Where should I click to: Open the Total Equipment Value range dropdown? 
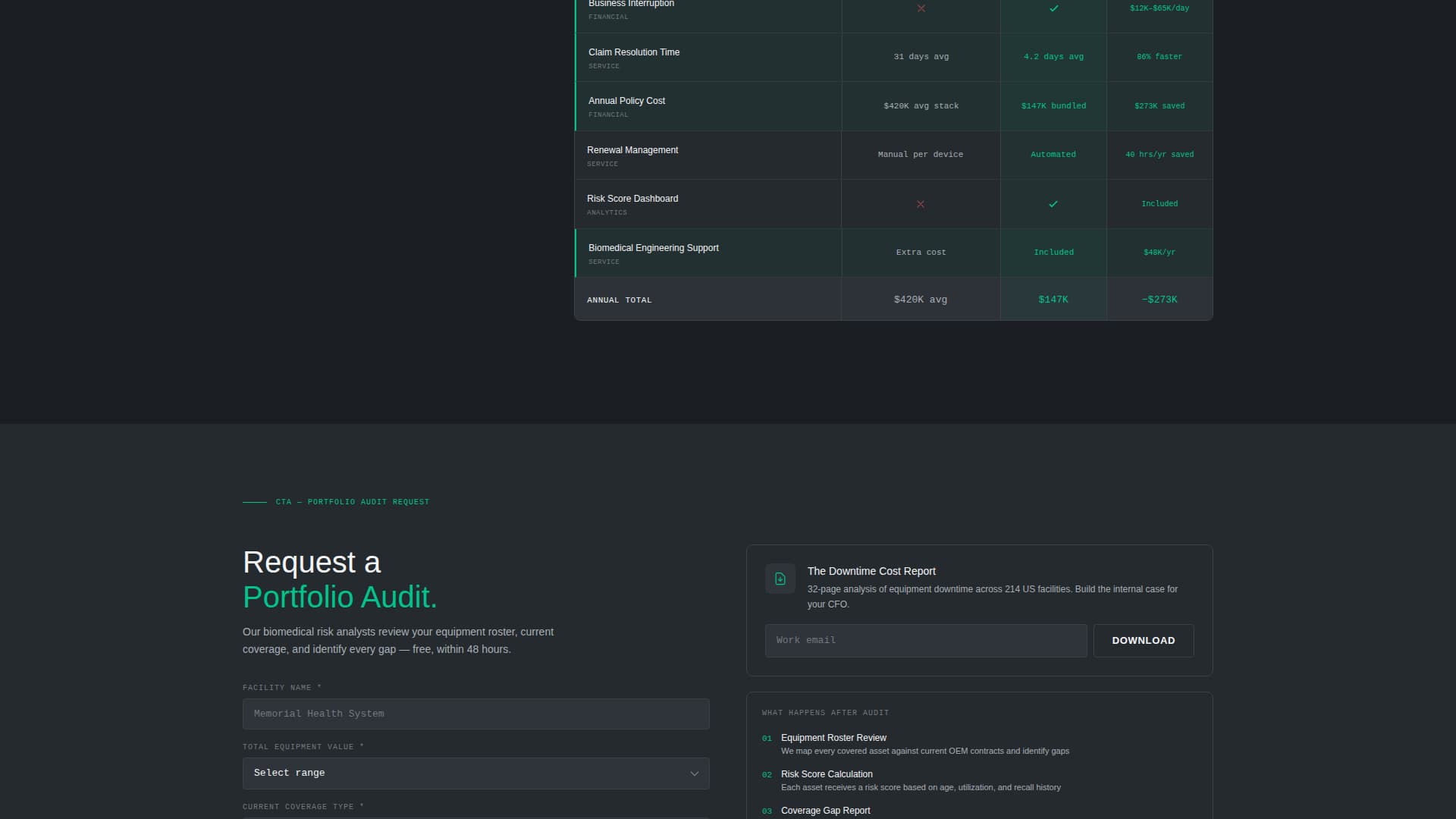pyautogui.click(x=475, y=773)
